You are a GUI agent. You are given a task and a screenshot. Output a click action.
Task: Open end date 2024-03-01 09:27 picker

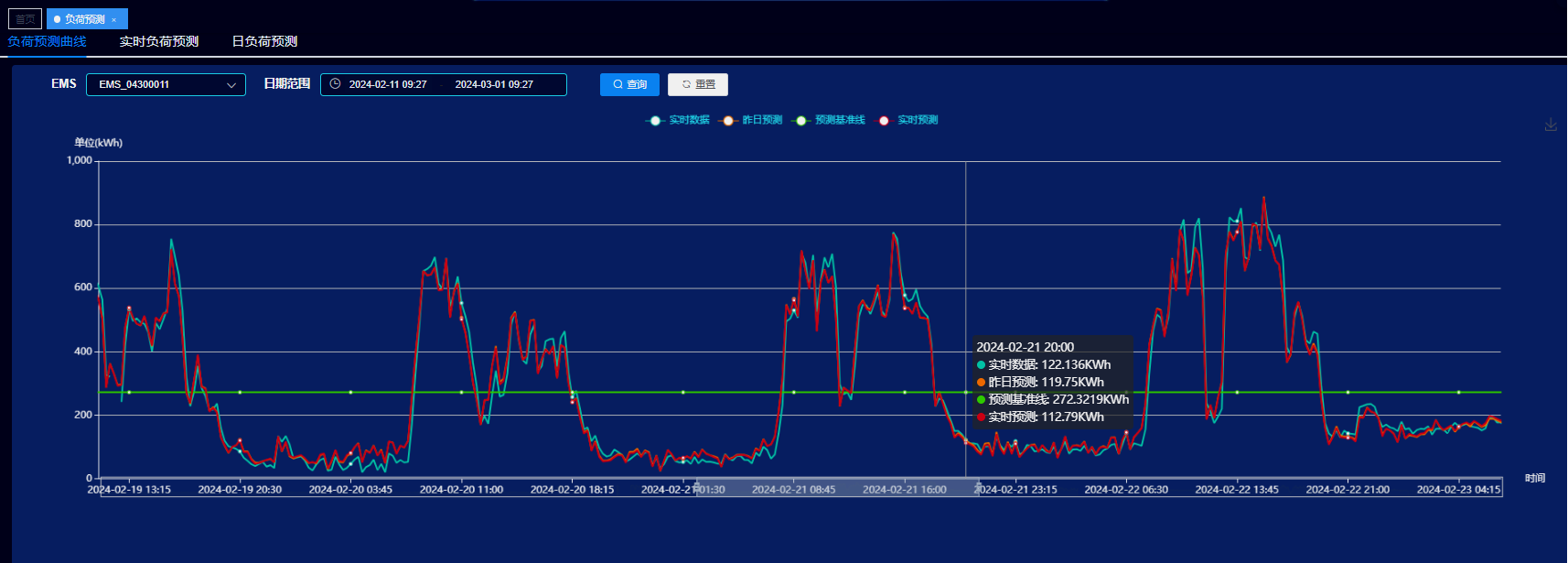click(x=494, y=84)
